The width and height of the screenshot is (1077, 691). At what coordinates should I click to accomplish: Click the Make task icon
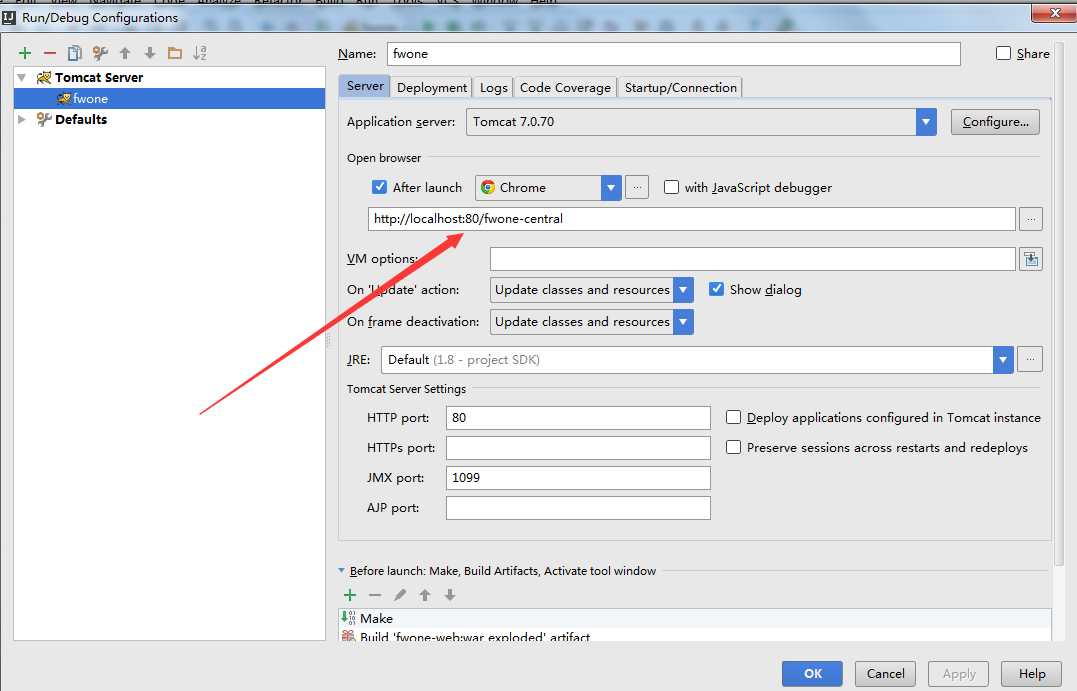coord(349,618)
